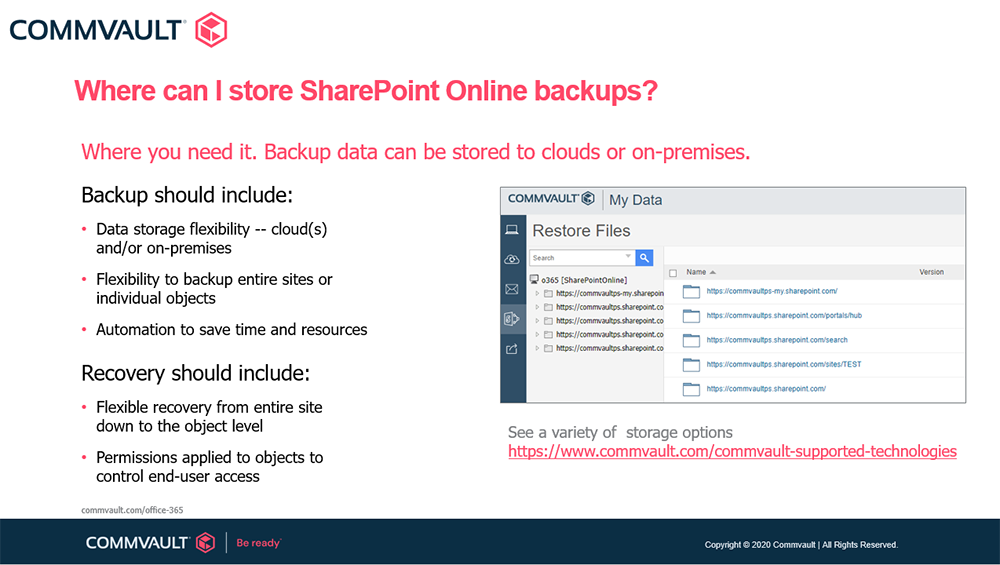
Task: Click the Version column header
Action: point(931,272)
